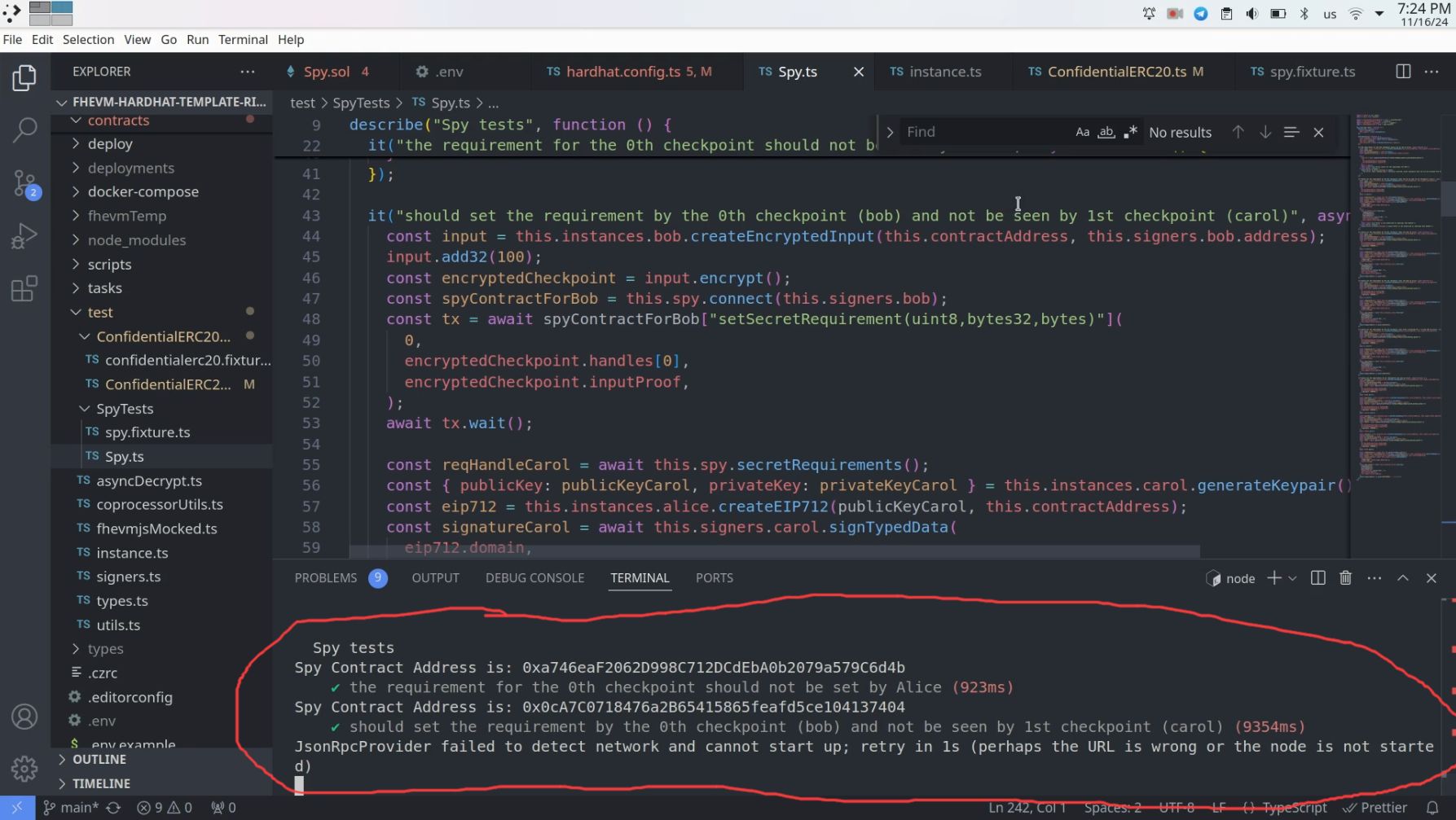Click SpyTests in the breadcrumb
The height and width of the screenshot is (820, 1456).
click(361, 103)
